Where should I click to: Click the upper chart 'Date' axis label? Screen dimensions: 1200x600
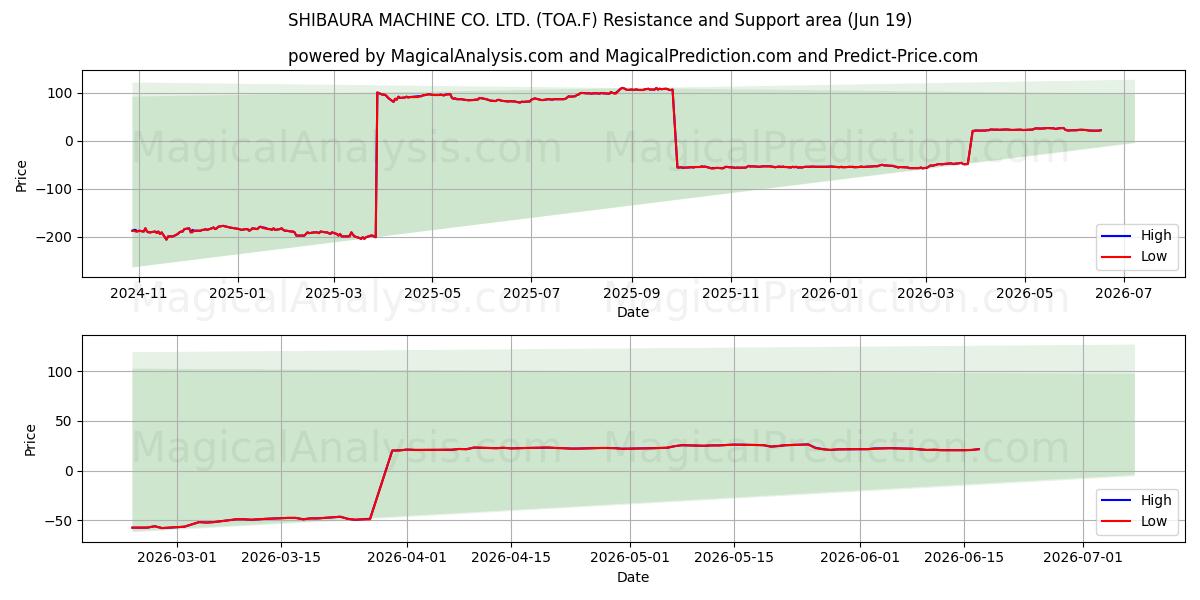tap(632, 312)
